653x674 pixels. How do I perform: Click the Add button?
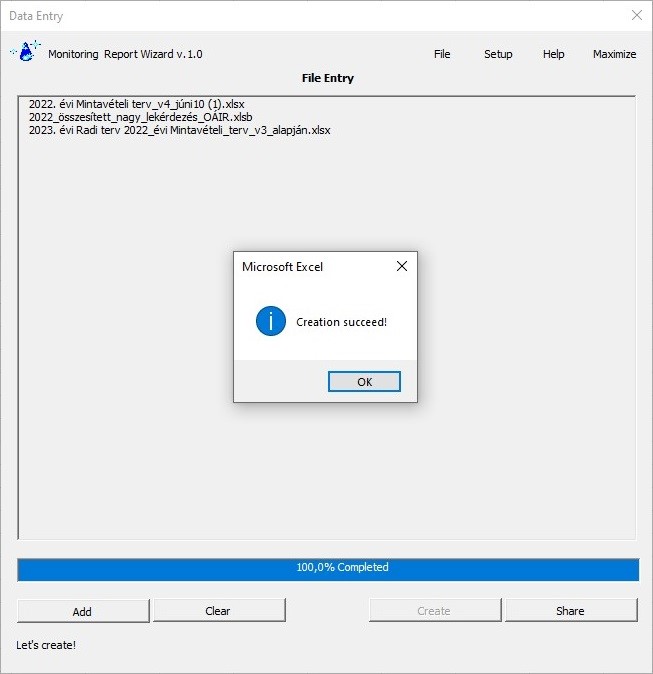click(x=83, y=611)
